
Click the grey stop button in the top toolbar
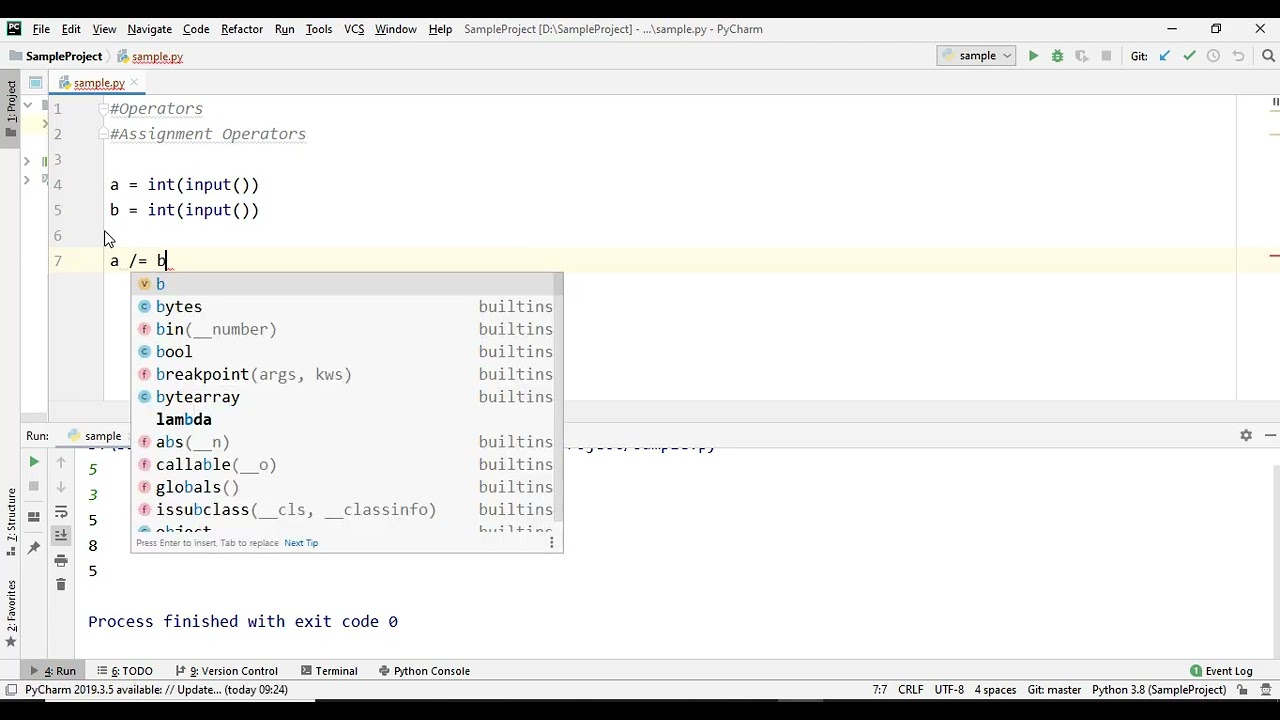click(x=1106, y=56)
